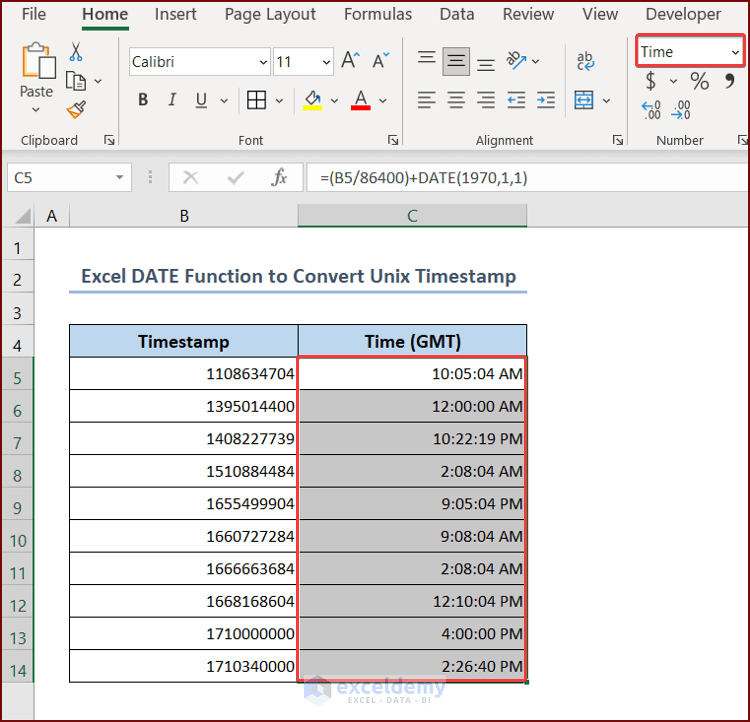
Task: Increase font size with the larger A
Action: [x=350, y=61]
